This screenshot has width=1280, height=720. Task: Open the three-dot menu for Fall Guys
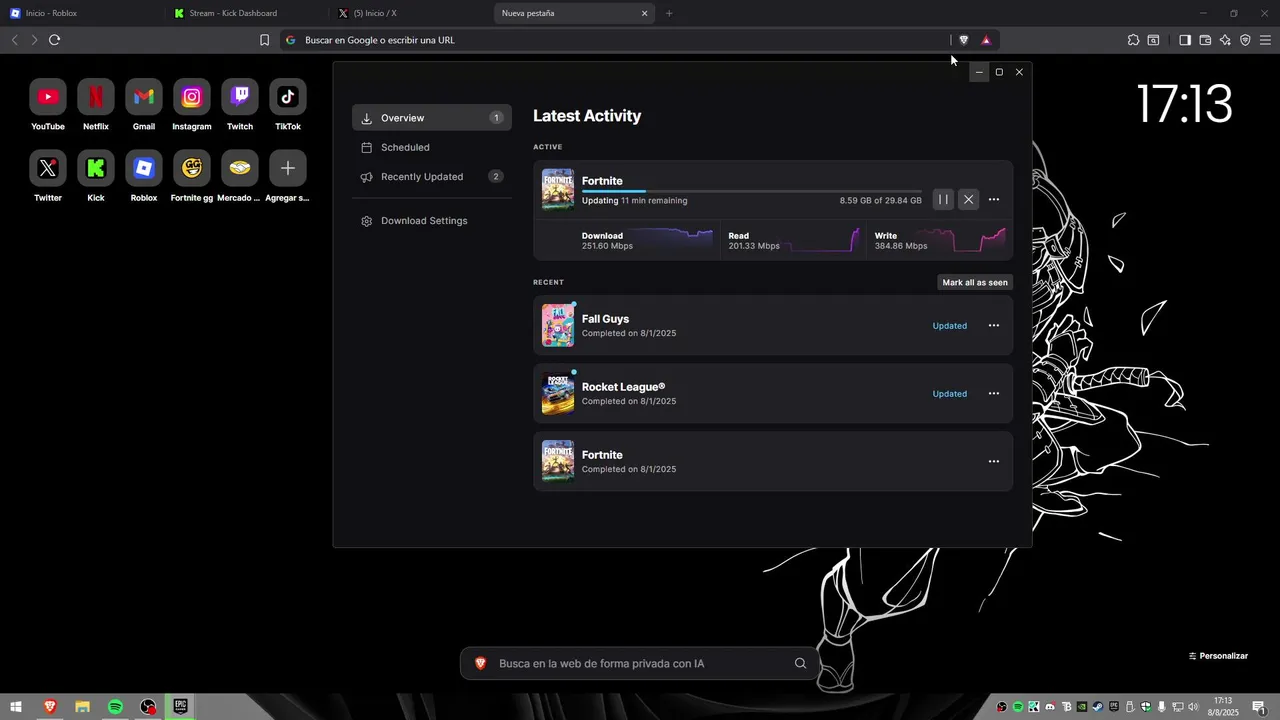click(x=994, y=326)
